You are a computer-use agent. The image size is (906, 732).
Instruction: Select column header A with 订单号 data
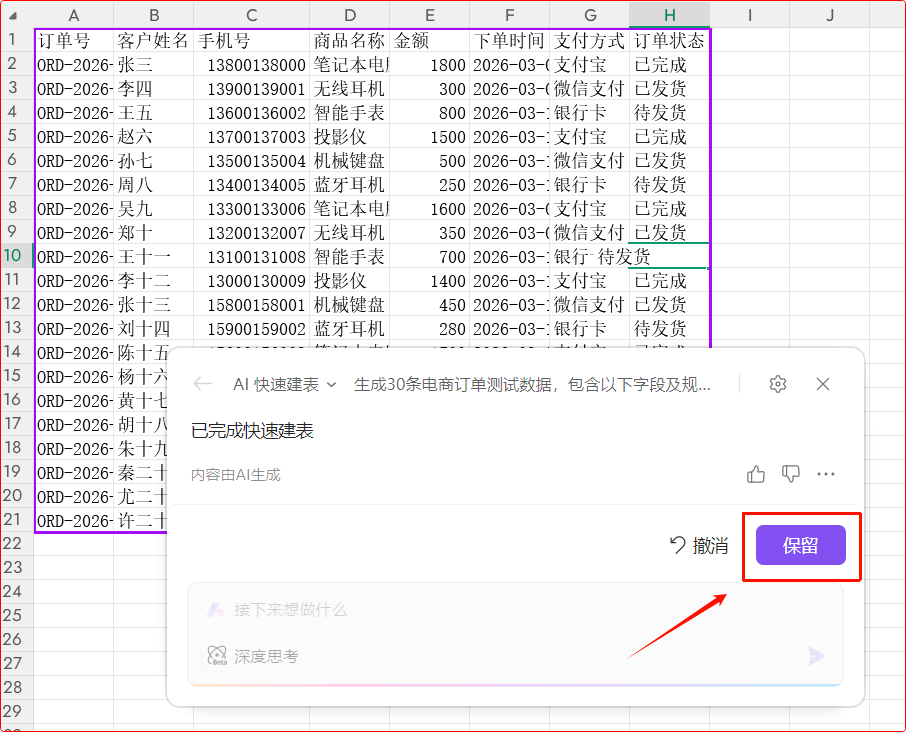coord(74,15)
